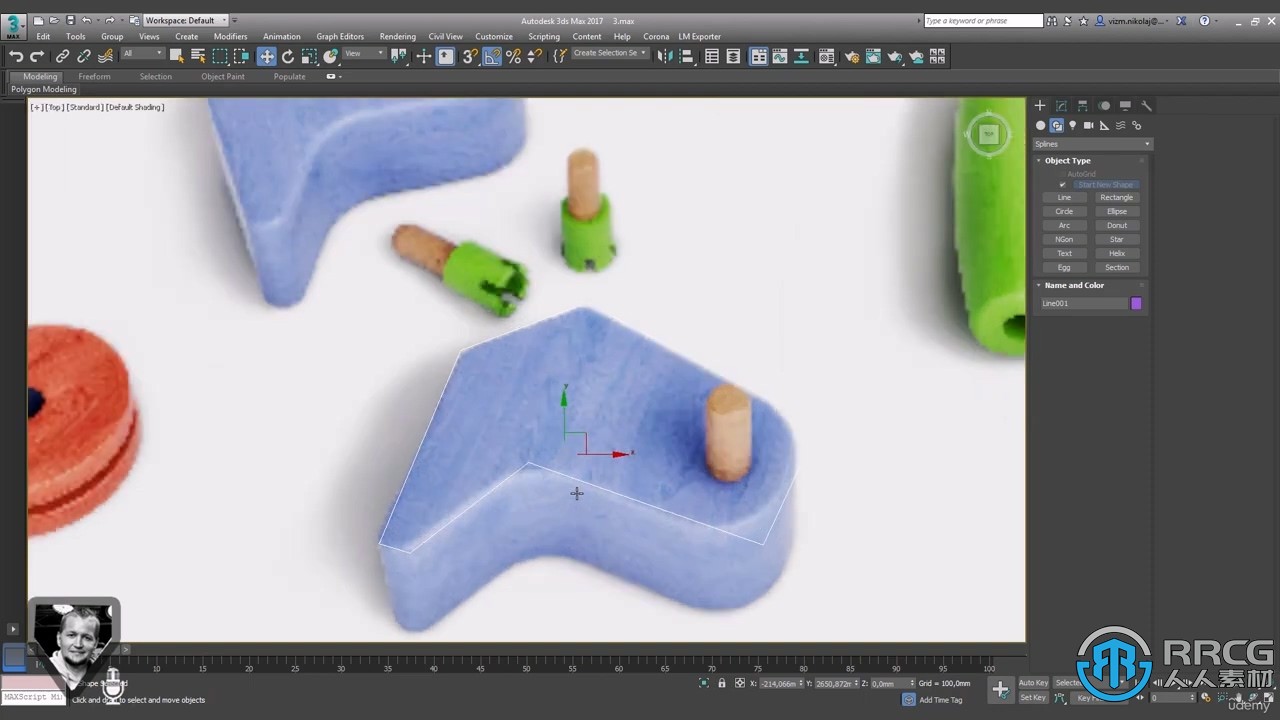Activate the Select and Place tool
The image size is (1280, 720).
click(331, 57)
